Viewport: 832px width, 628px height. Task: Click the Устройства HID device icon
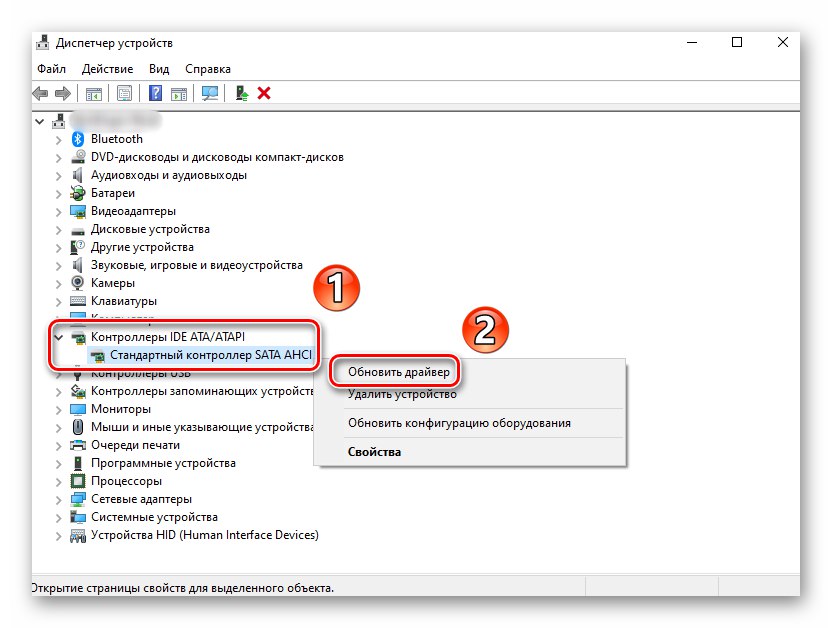pyautogui.click(x=78, y=535)
